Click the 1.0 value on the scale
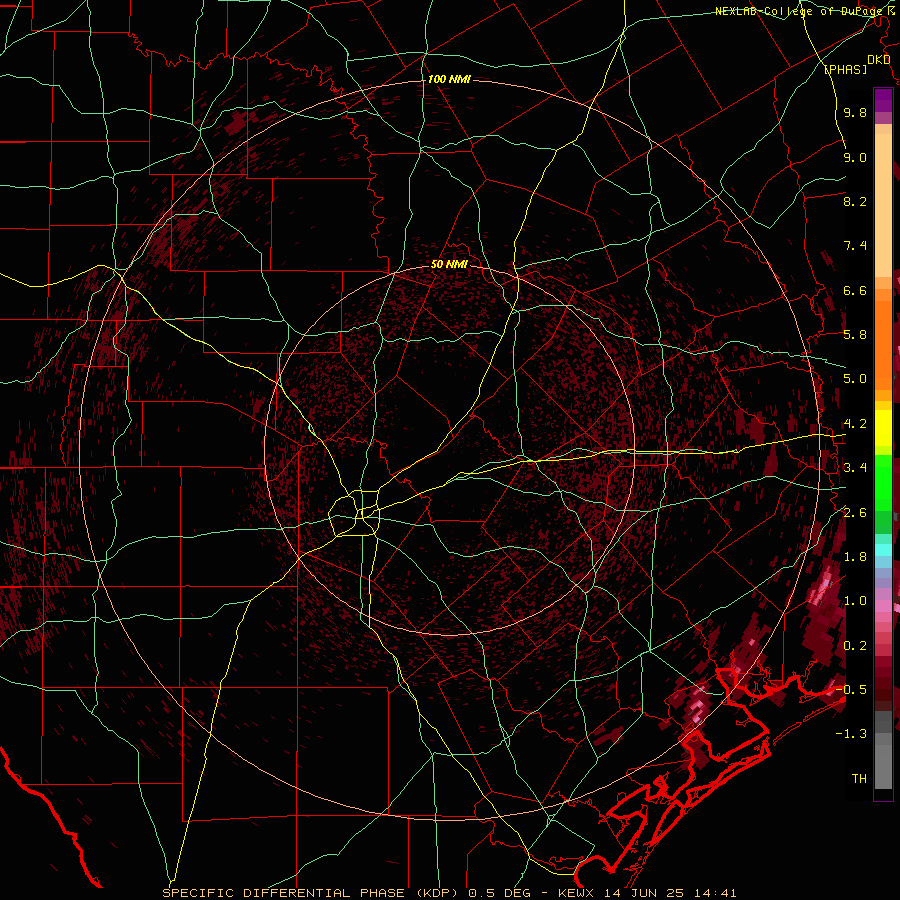This screenshot has width=900, height=900. point(855,601)
